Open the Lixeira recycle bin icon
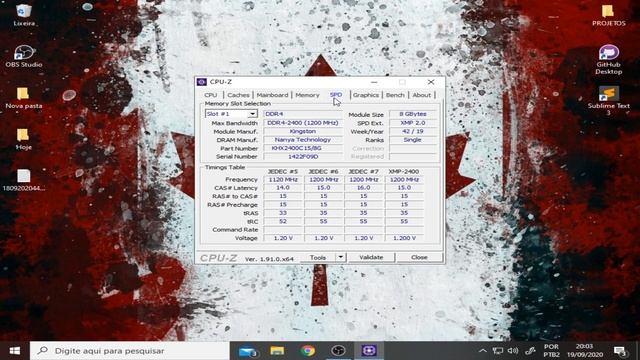Image resolution: width=640 pixels, height=360 pixels. tap(24, 15)
